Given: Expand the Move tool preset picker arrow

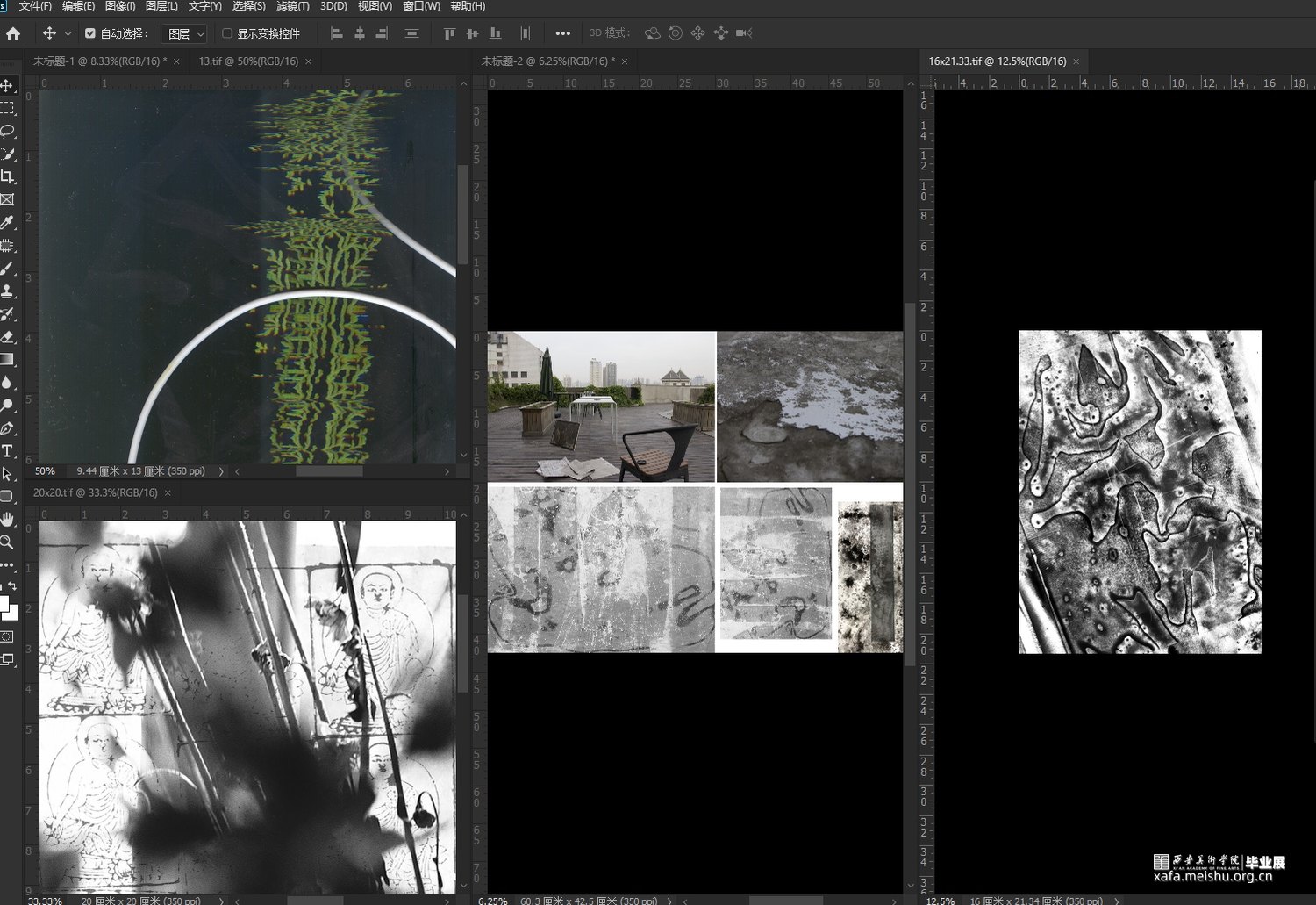Looking at the screenshot, I should coord(68,33).
